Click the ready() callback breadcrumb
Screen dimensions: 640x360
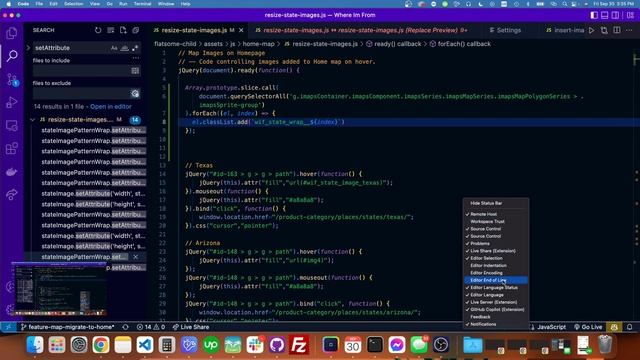(393, 44)
